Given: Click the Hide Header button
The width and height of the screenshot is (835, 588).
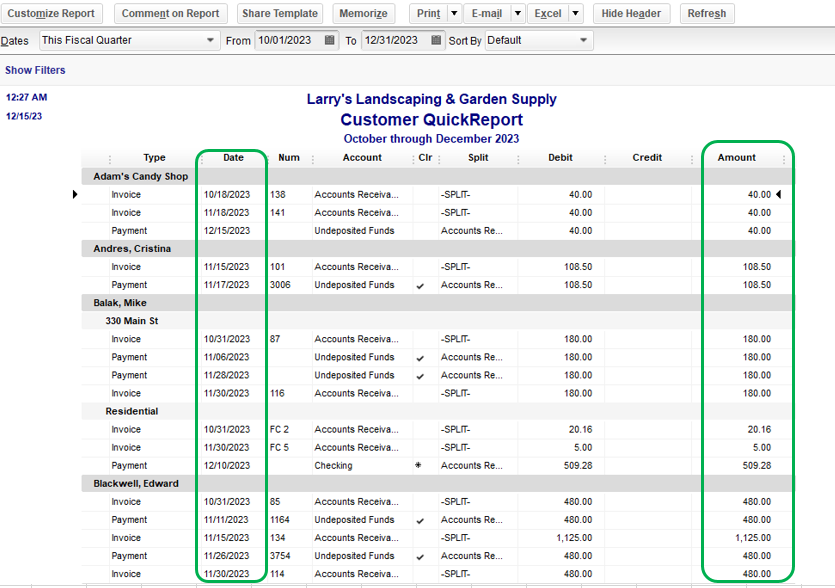Looking at the screenshot, I should click(x=632, y=13).
